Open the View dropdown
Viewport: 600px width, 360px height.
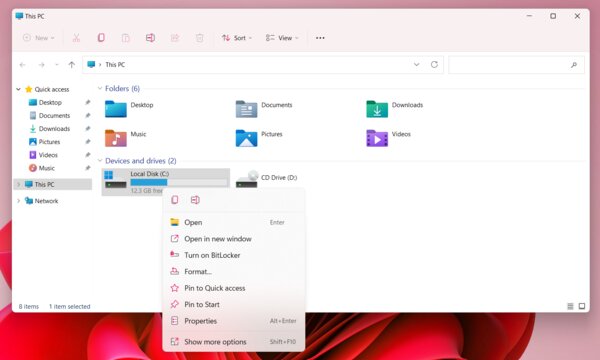coord(282,38)
